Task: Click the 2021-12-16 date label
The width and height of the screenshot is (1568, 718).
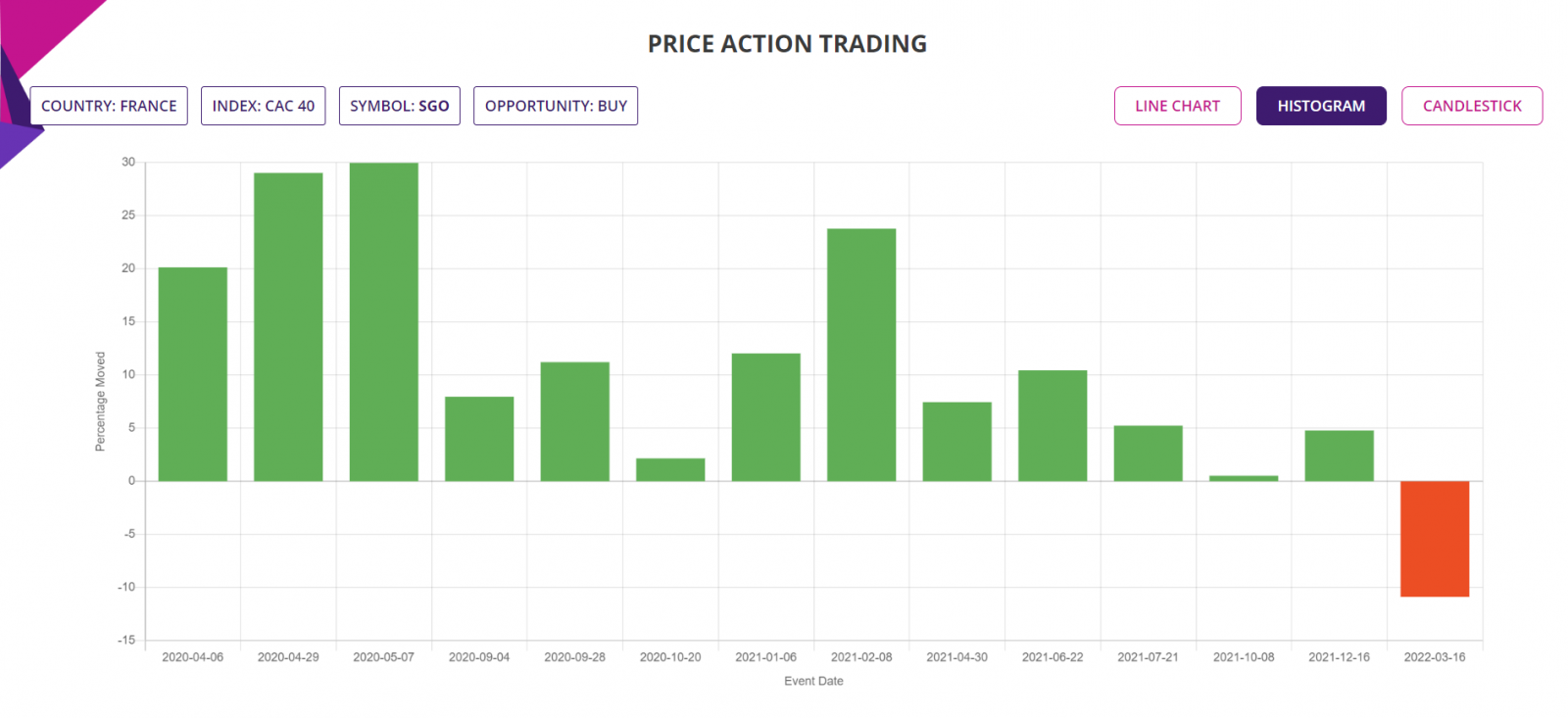Action: point(1340,657)
